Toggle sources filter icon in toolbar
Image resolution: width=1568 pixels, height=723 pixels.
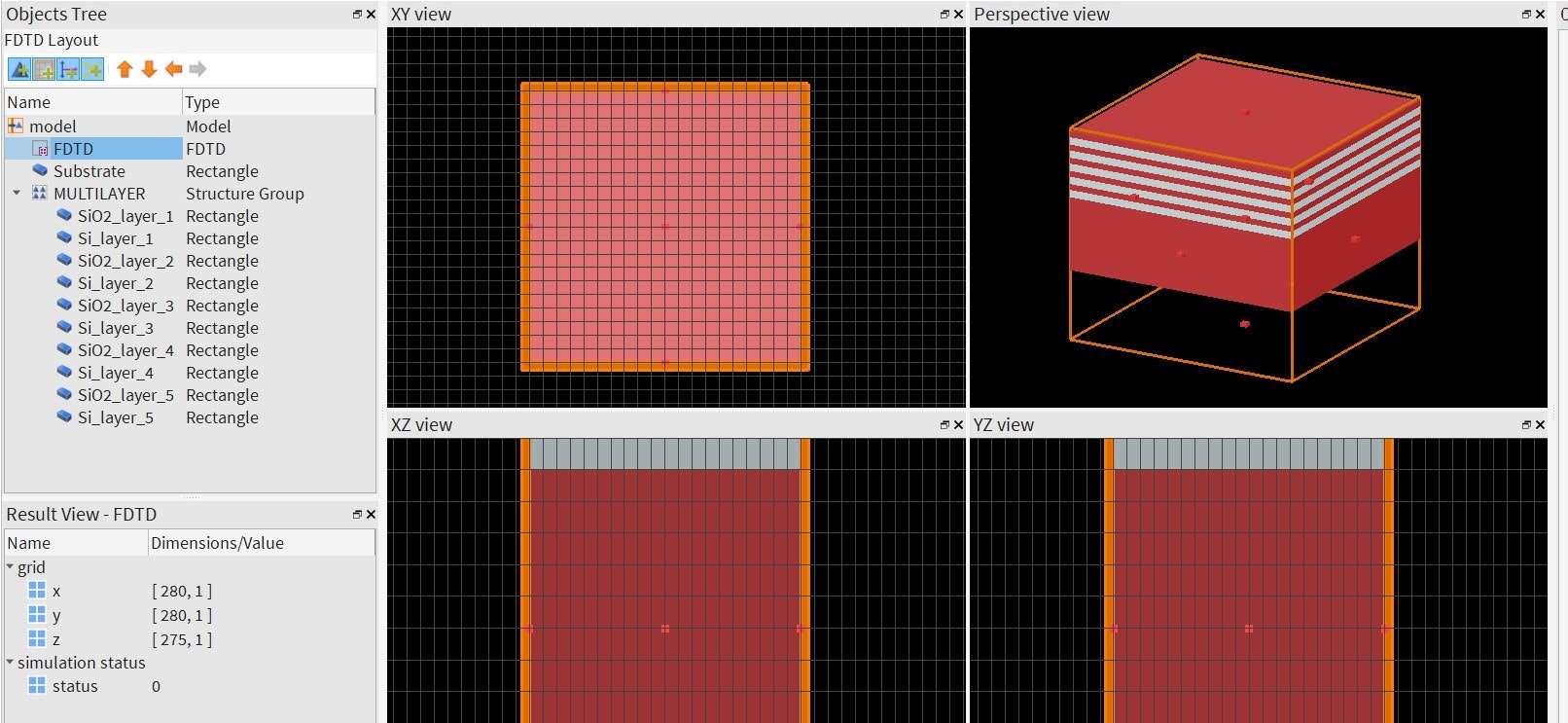point(68,69)
